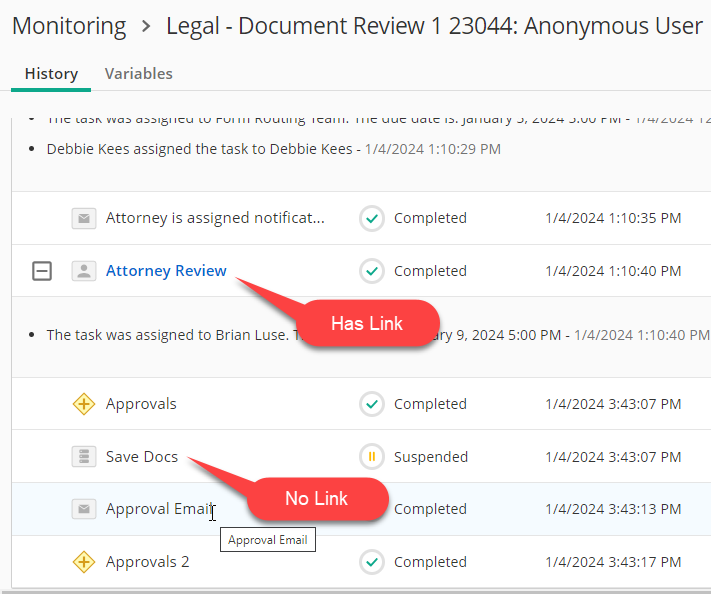Viewport: 711px width, 594px height.
Task: Click the completed checkmark status for Approvals 2
Action: click(x=372, y=562)
